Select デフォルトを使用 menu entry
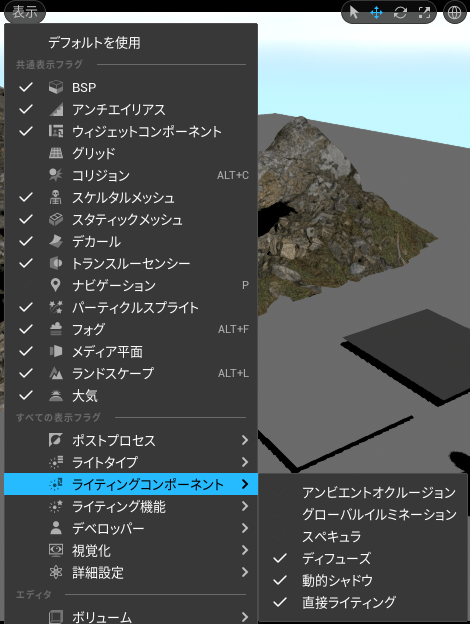The height and width of the screenshot is (624, 470). point(131,43)
